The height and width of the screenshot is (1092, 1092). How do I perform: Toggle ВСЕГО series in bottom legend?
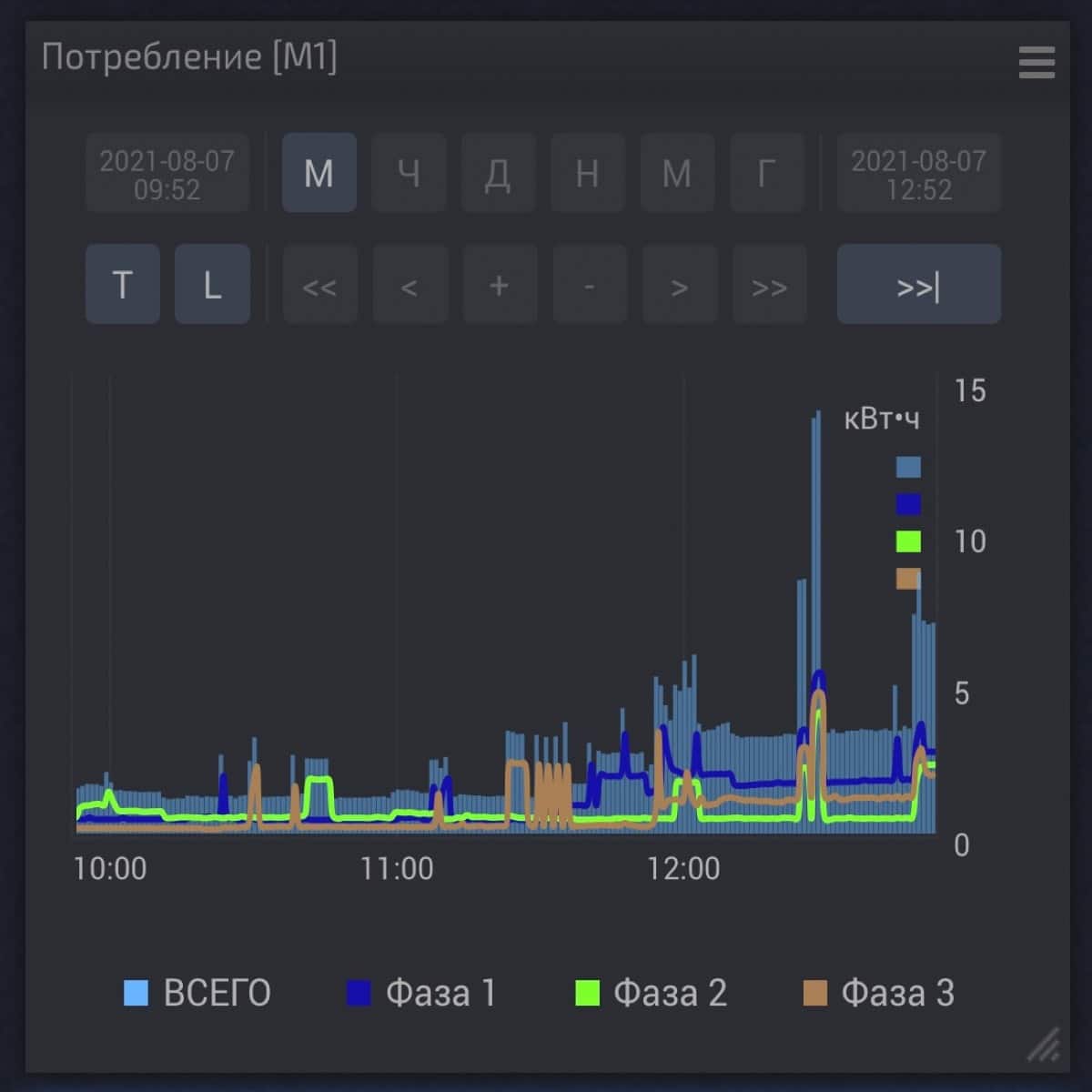[197, 993]
